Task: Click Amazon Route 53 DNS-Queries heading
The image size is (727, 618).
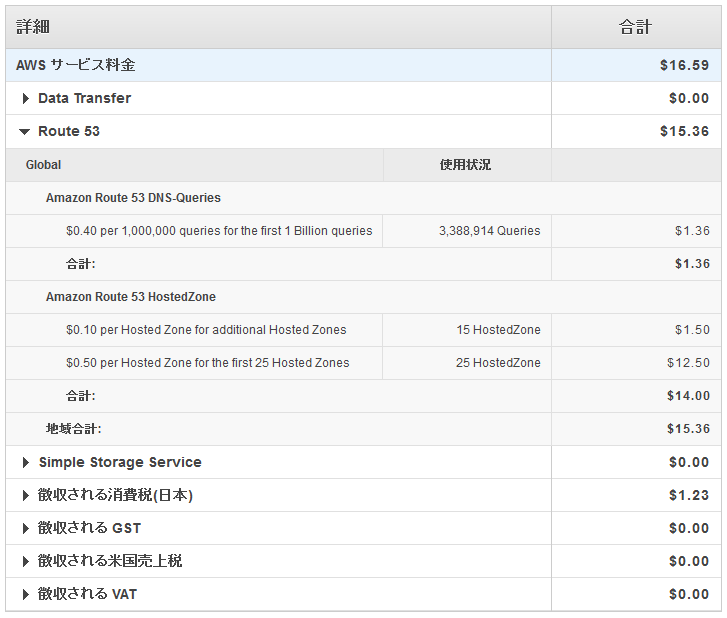Action: (x=133, y=198)
